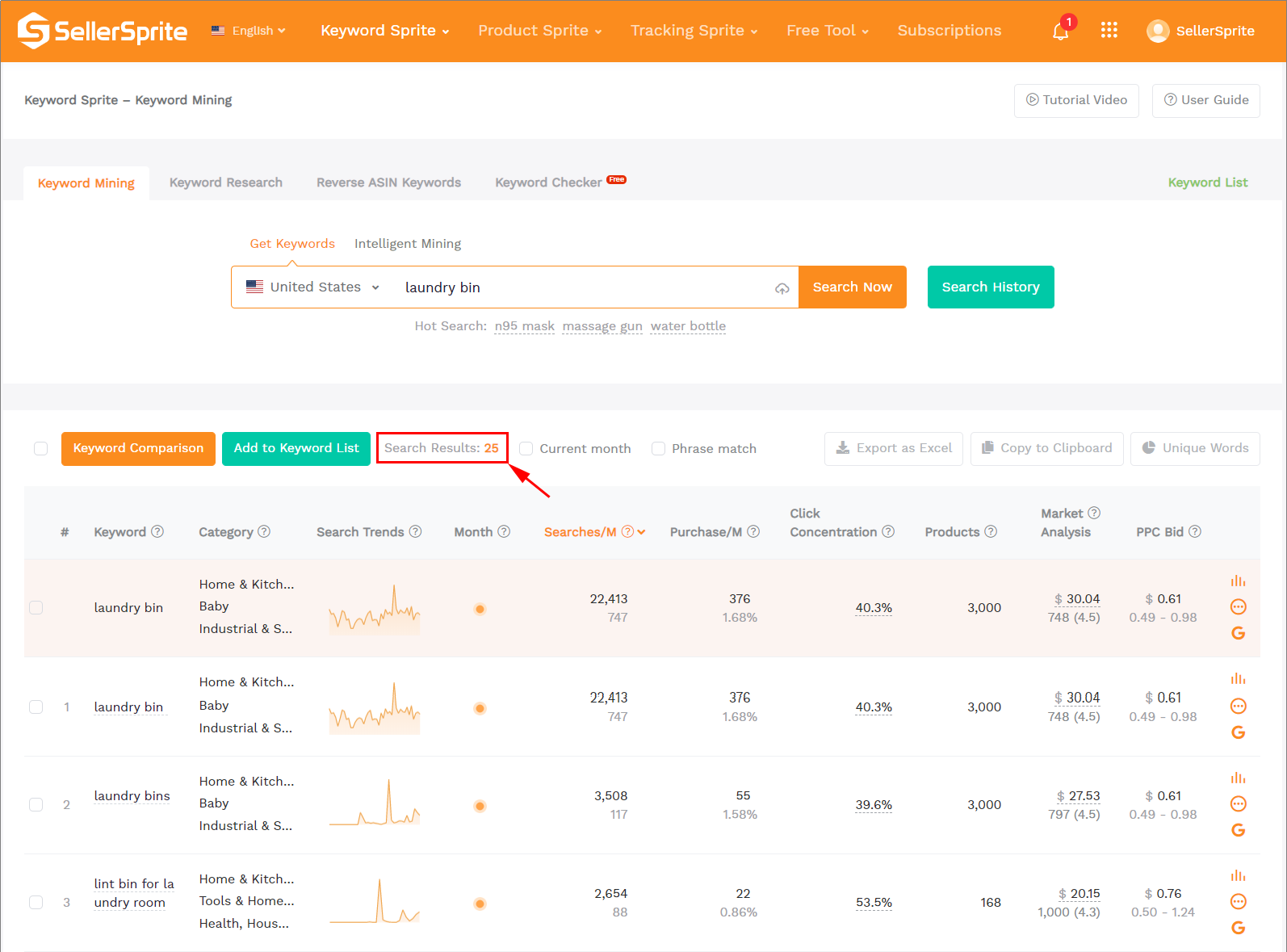Select the laundry bins row checkbox
Image resolution: width=1287 pixels, height=952 pixels.
tap(36, 804)
